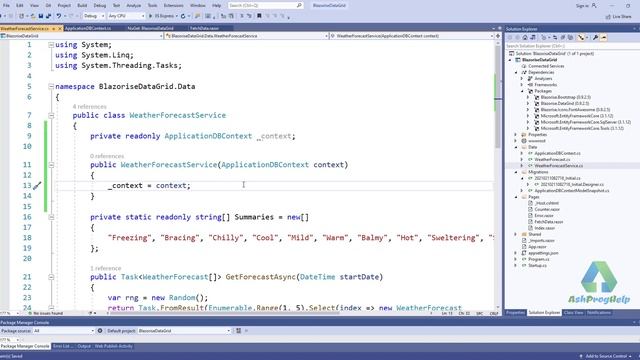The width and height of the screenshot is (640, 360).
Task: Click Collapse All icon in Solution Explorer
Action: [563, 38]
